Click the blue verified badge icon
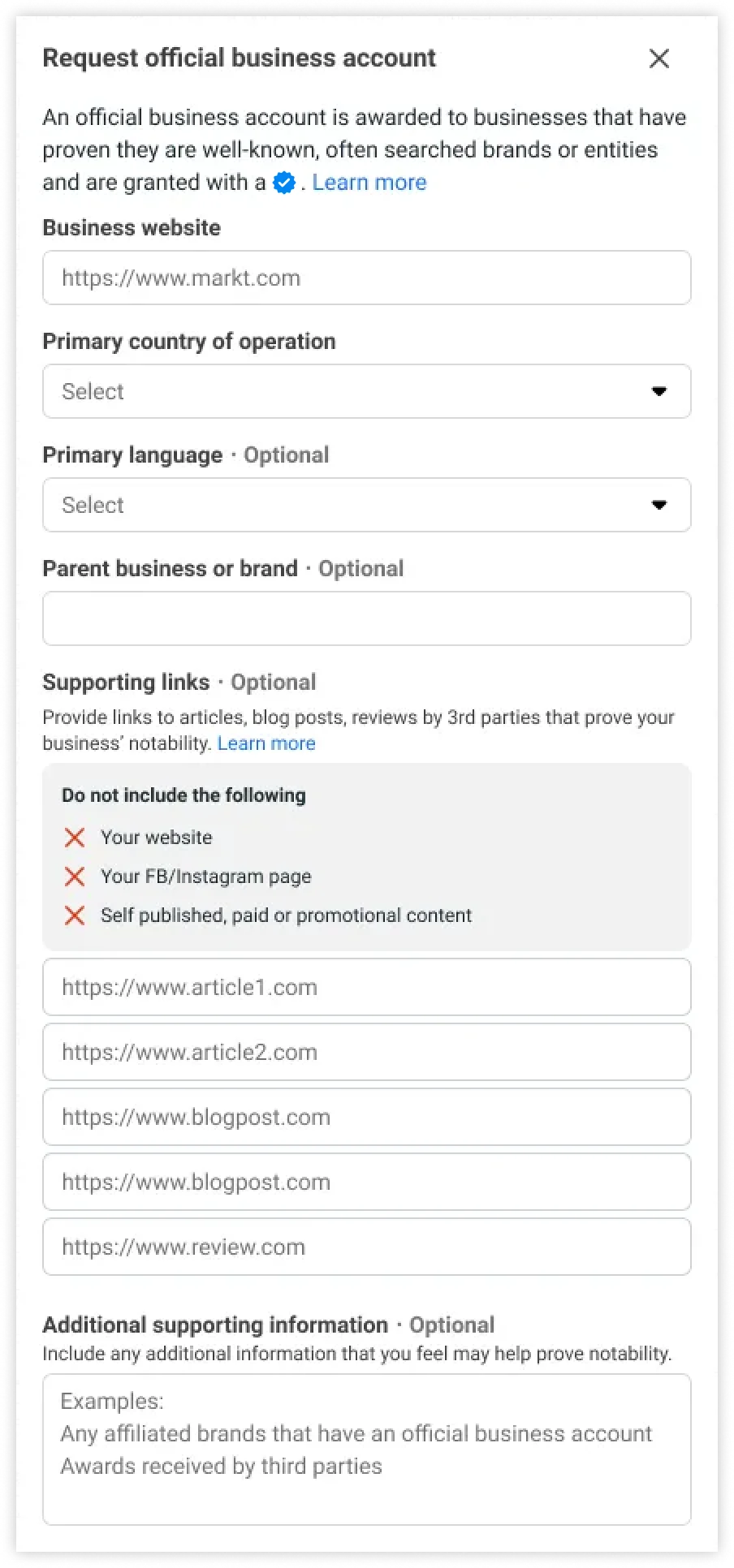Screen dimensions: 734x1568 tap(283, 183)
